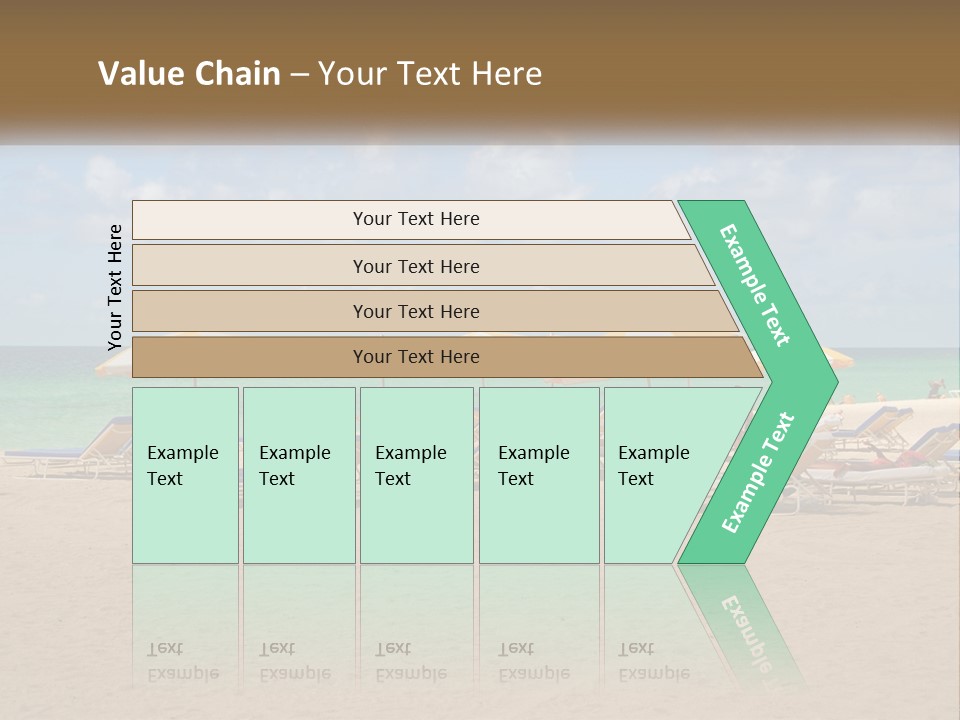
Task: Select the second 'Example Text' column box
Action: [x=299, y=475]
